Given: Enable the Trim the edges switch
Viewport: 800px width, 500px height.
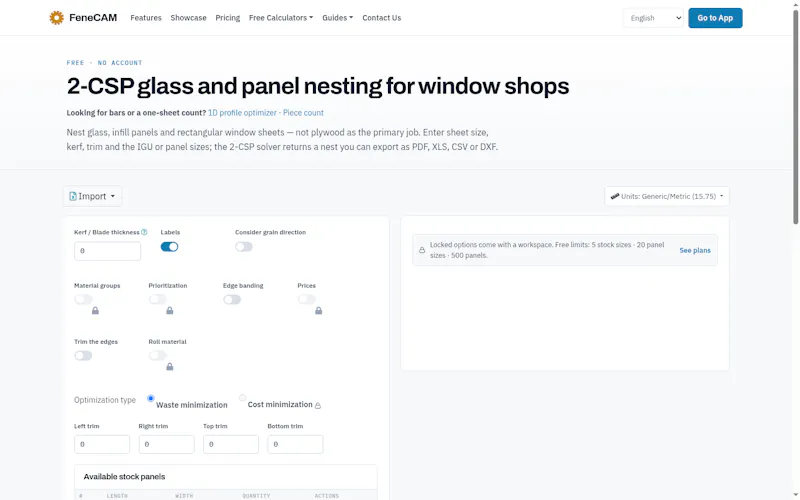Looking at the screenshot, I should 83,356.
